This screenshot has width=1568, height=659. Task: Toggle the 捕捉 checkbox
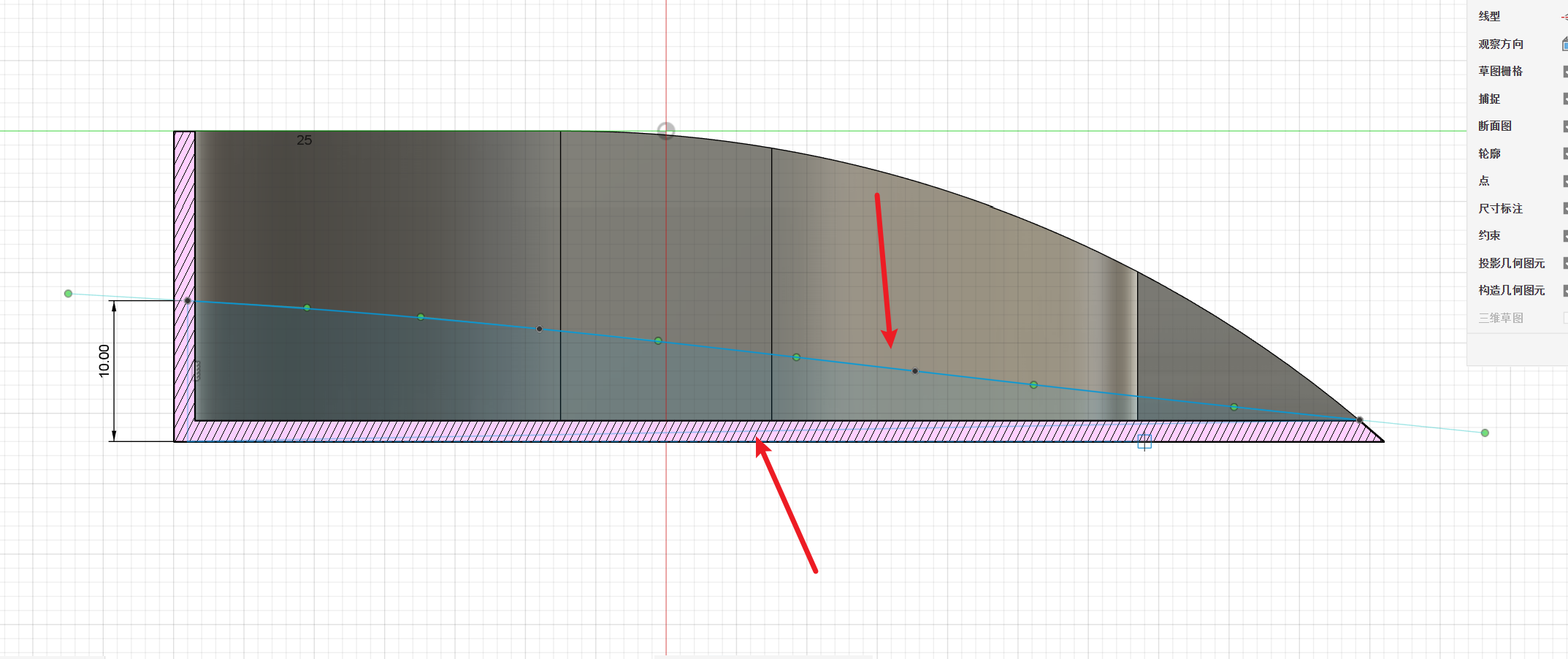click(x=1565, y=99)
